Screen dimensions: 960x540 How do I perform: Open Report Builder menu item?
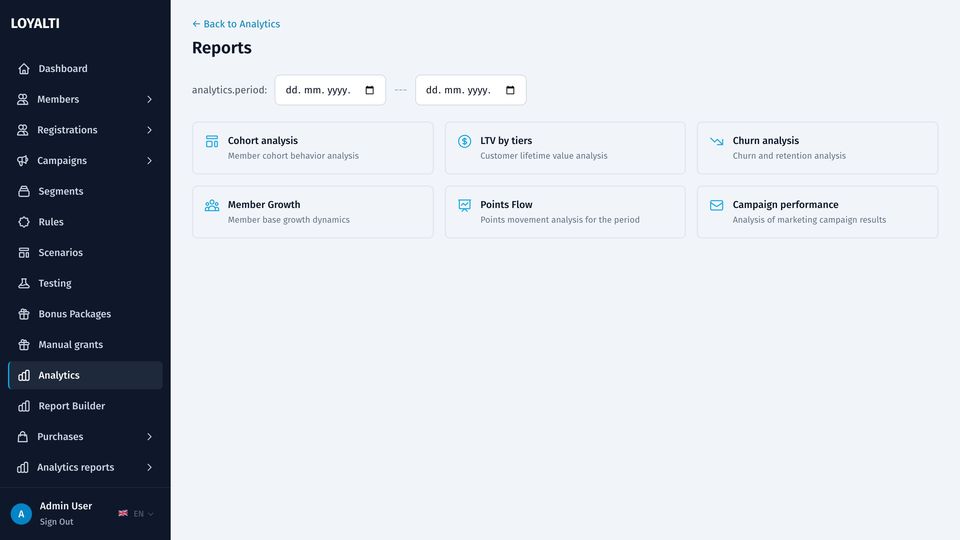[x=86, y=406]
